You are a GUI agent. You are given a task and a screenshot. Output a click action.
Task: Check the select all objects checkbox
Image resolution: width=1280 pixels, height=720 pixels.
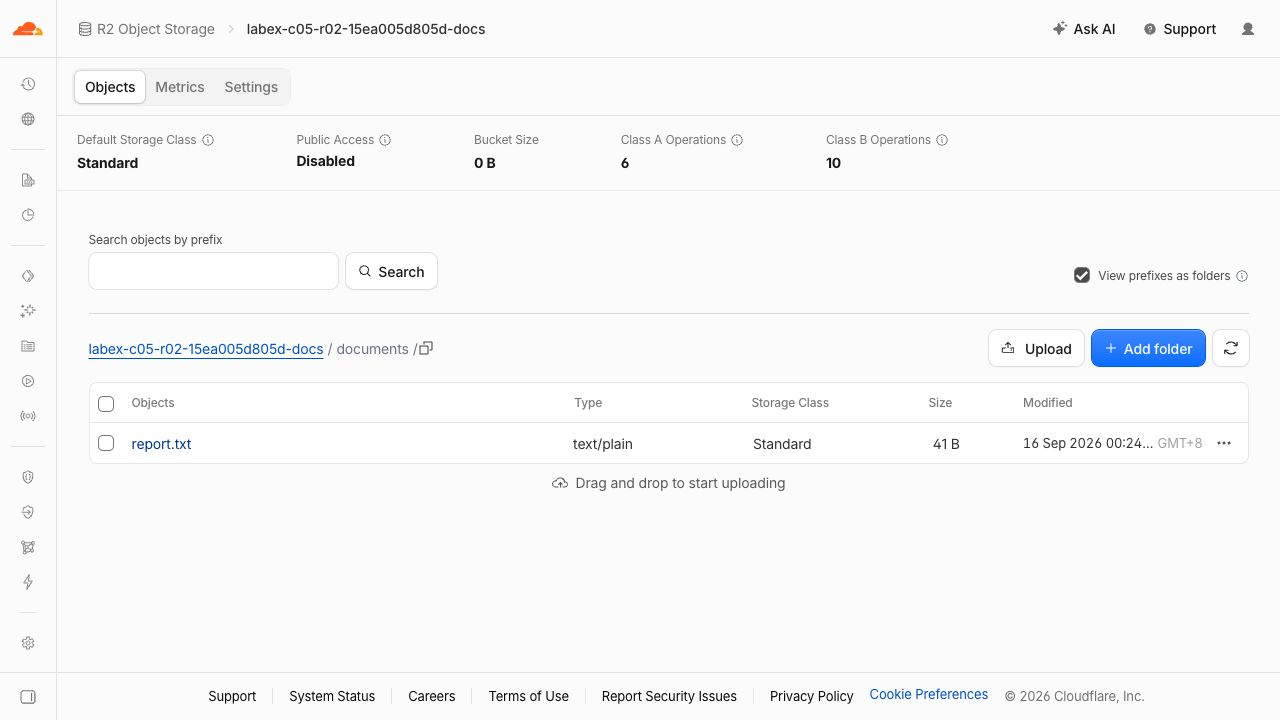click(x=106, y=404)
